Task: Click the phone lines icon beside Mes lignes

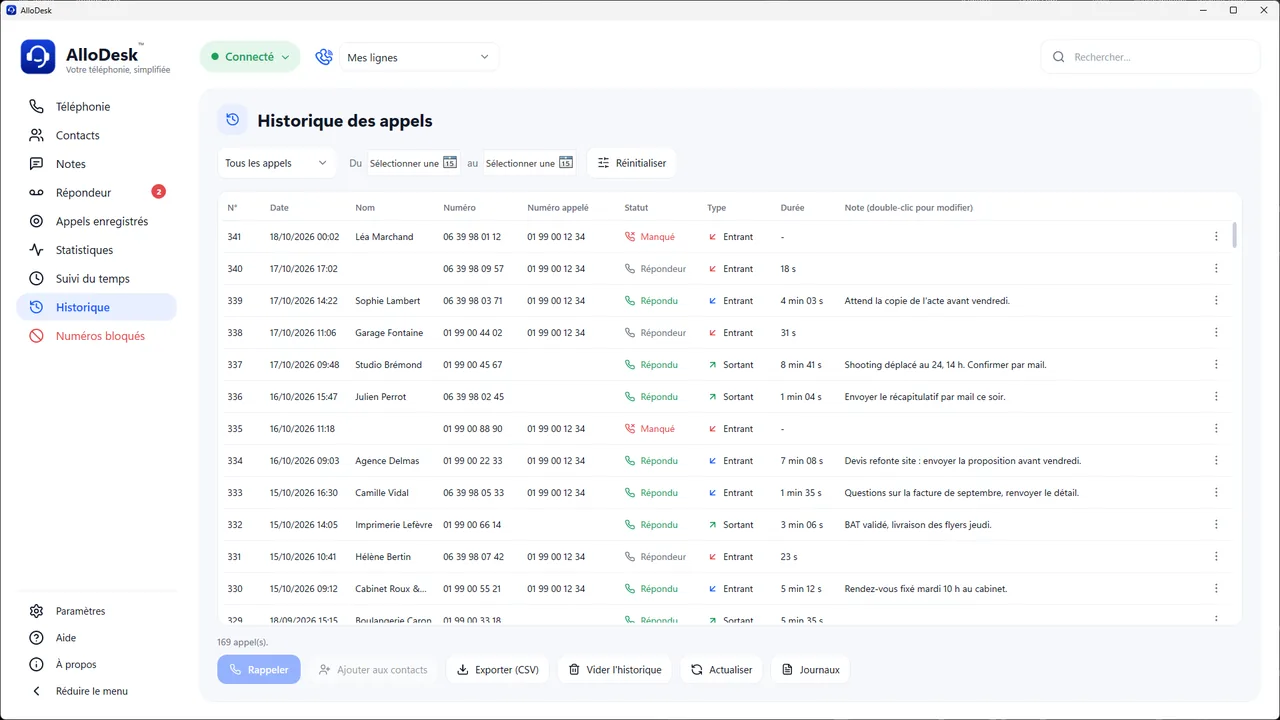Action: pyautogui.click(x=324, y=57)
